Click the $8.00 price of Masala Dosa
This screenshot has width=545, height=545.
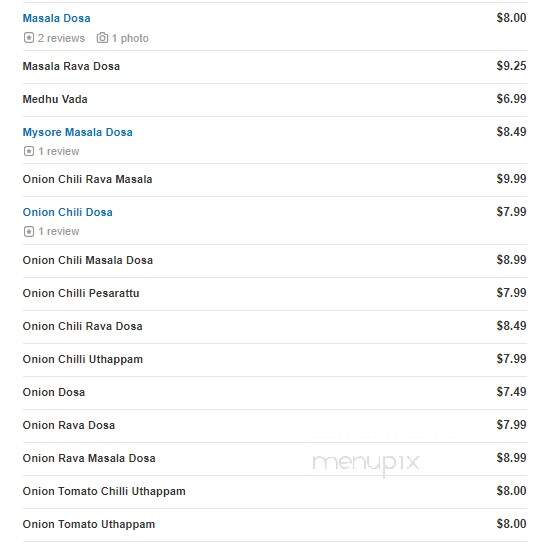click(511, 18)
